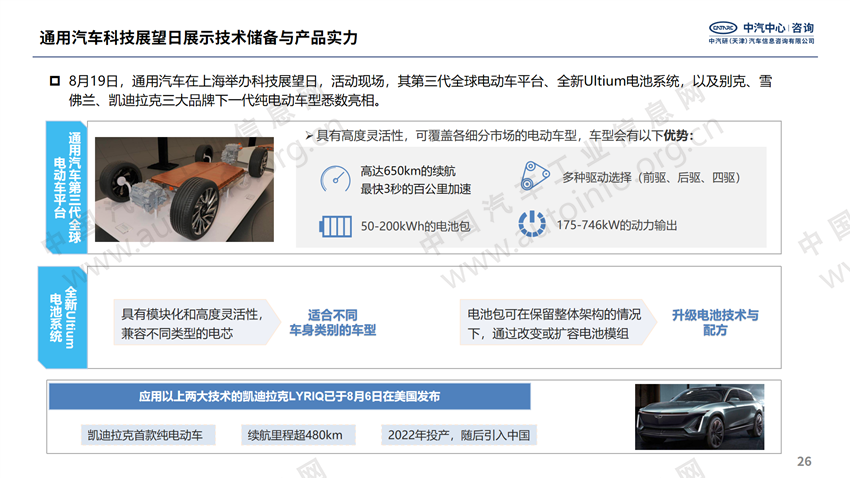Click the CATARC company logo
The width and height of the screenshot is (850, 478).
tap(723, 28)
